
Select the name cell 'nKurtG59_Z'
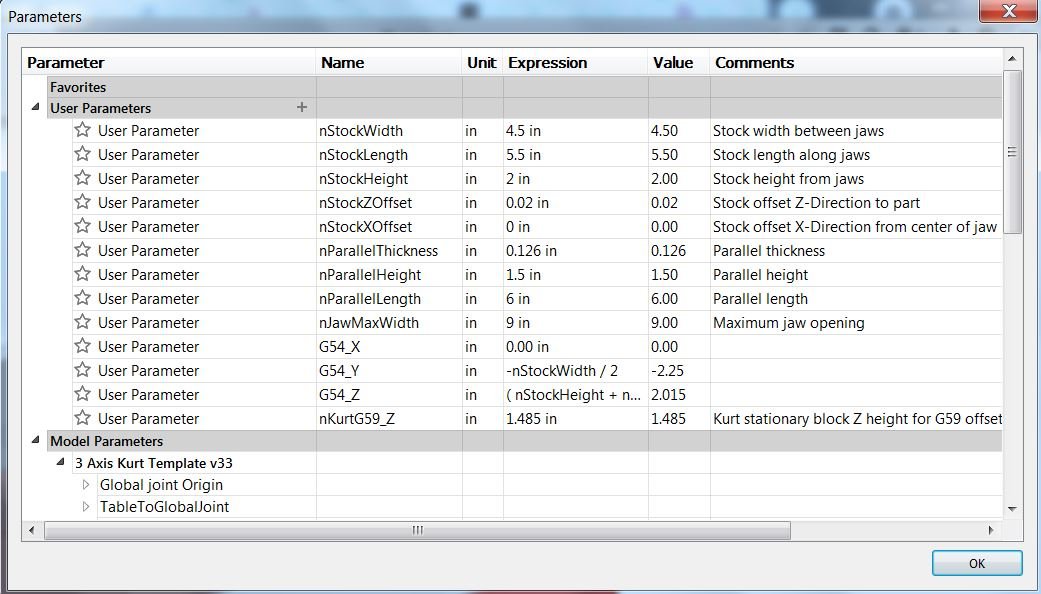pyautogui.click(x=388, y=418)
